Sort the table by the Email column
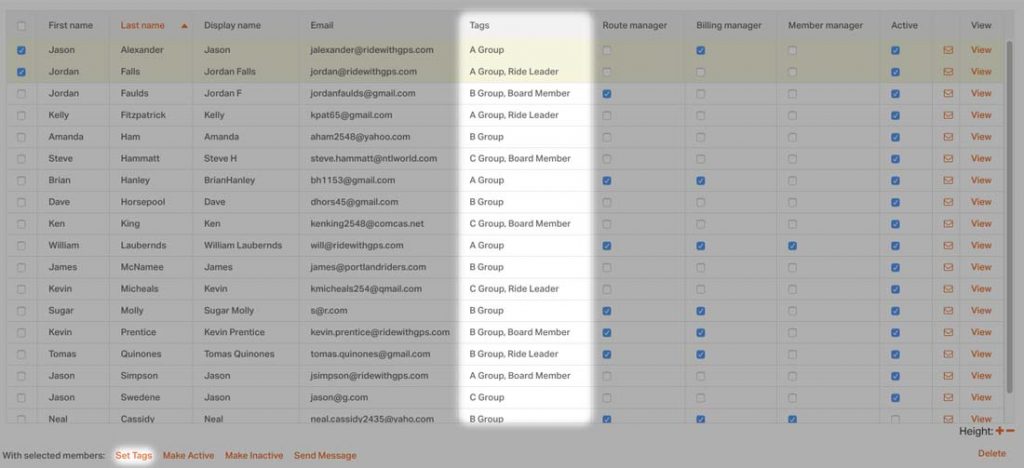The width and height of the screenshot is (1024, 468). pos(322,25)
